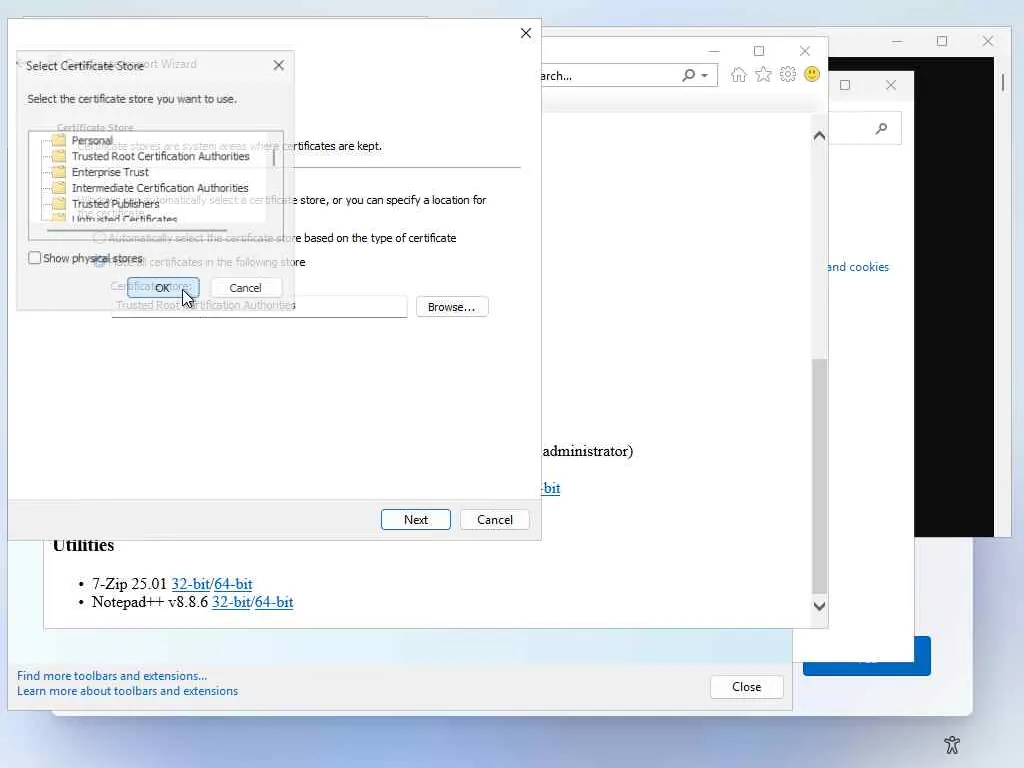Click the magnifier in the Internet Explorer search box
1024x768 pixels.
pos(688,75)
